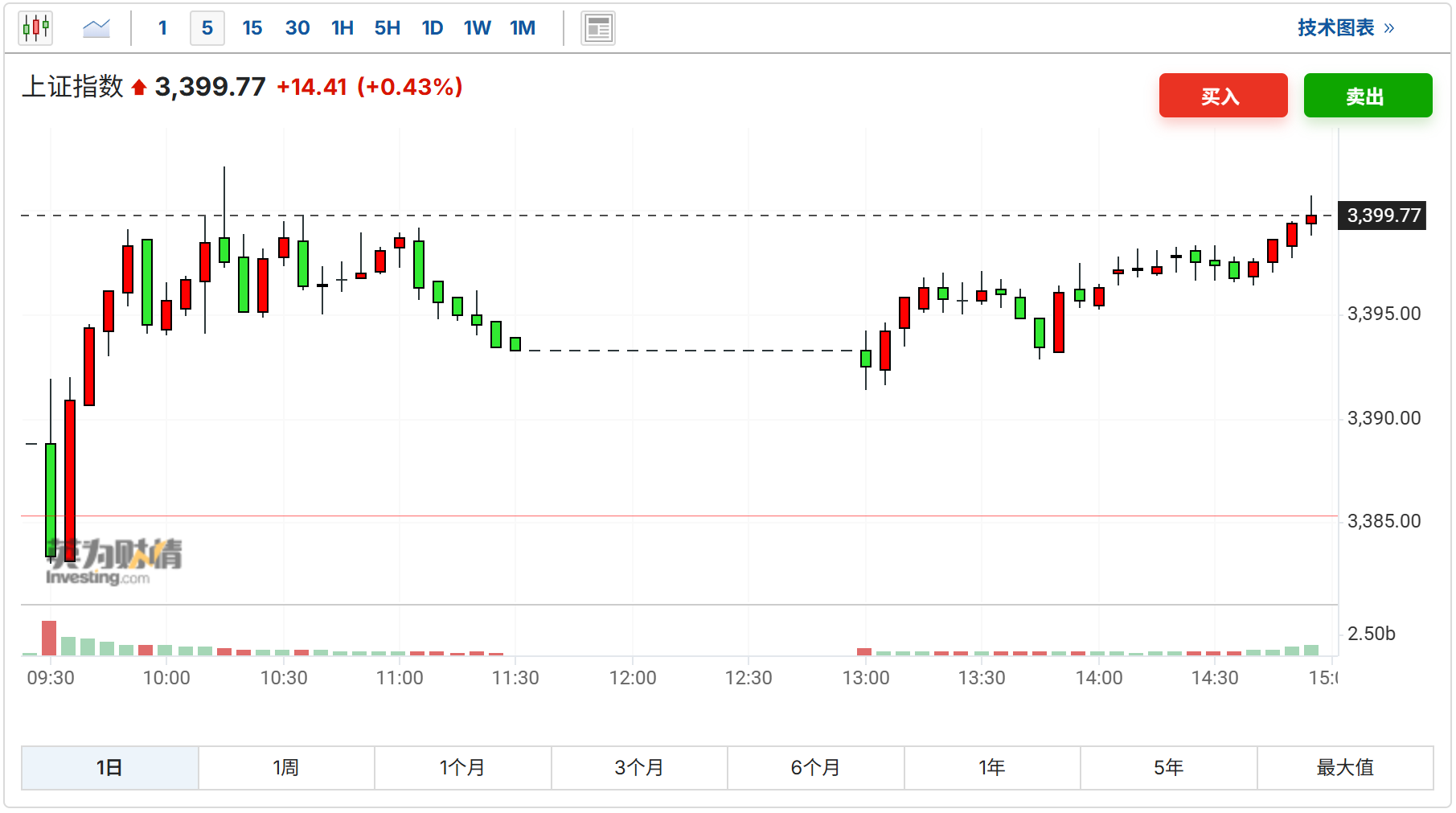Open the 技术图表 link
1456x813 pixels.
pyautogui.click(x=1345, y=28)
